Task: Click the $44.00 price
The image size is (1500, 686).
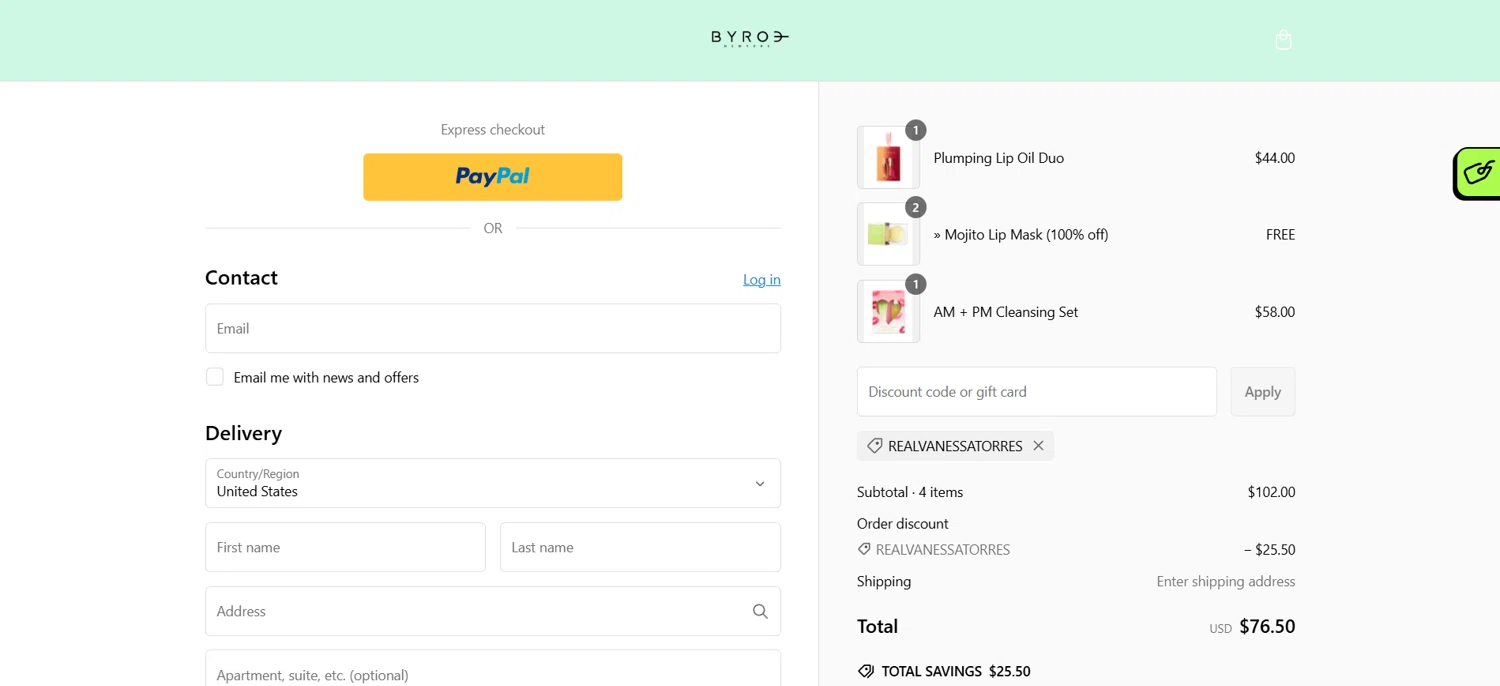Action: point(1275,158)
